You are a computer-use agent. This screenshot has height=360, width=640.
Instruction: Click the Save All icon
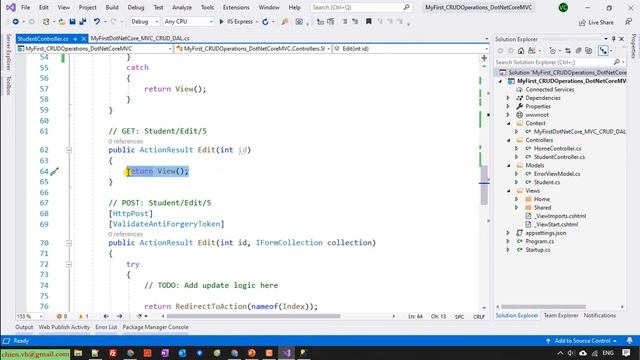(83, 22)
